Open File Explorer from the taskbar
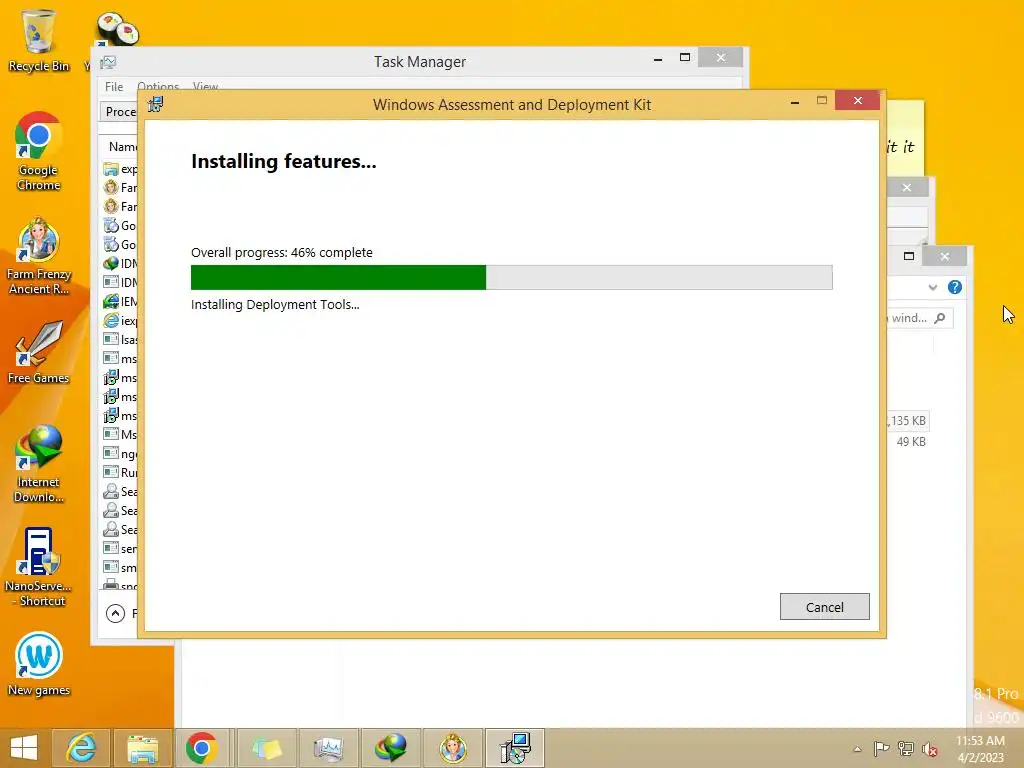Viewport: 1024px width, 768px height. pyautogui.click(x=142, y=748)
